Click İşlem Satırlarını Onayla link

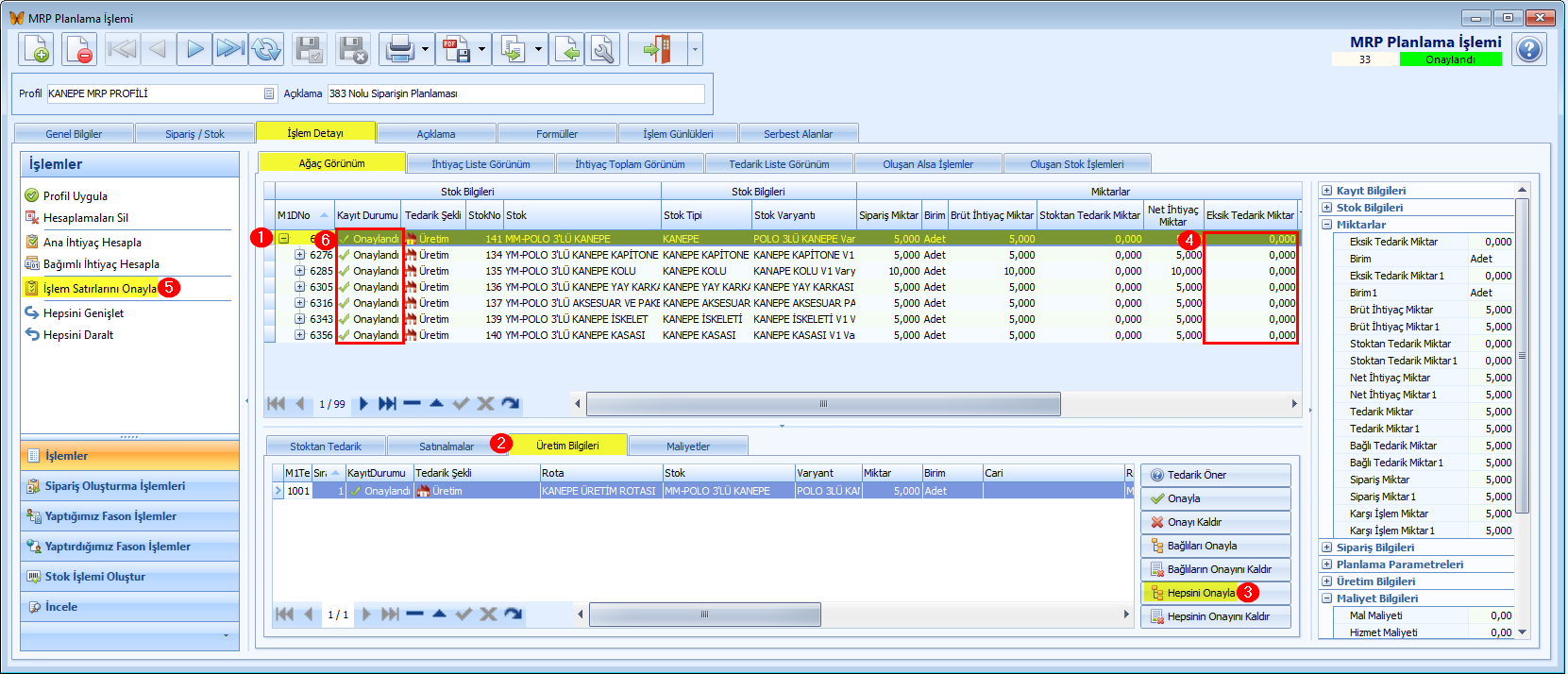100,289
